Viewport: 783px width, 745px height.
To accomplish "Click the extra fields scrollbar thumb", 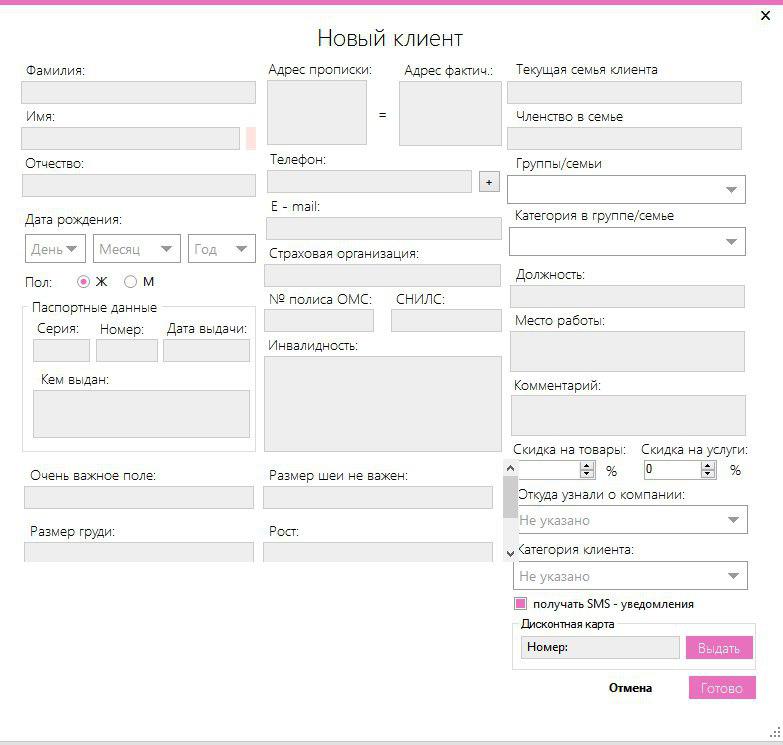I will [510, 497].
